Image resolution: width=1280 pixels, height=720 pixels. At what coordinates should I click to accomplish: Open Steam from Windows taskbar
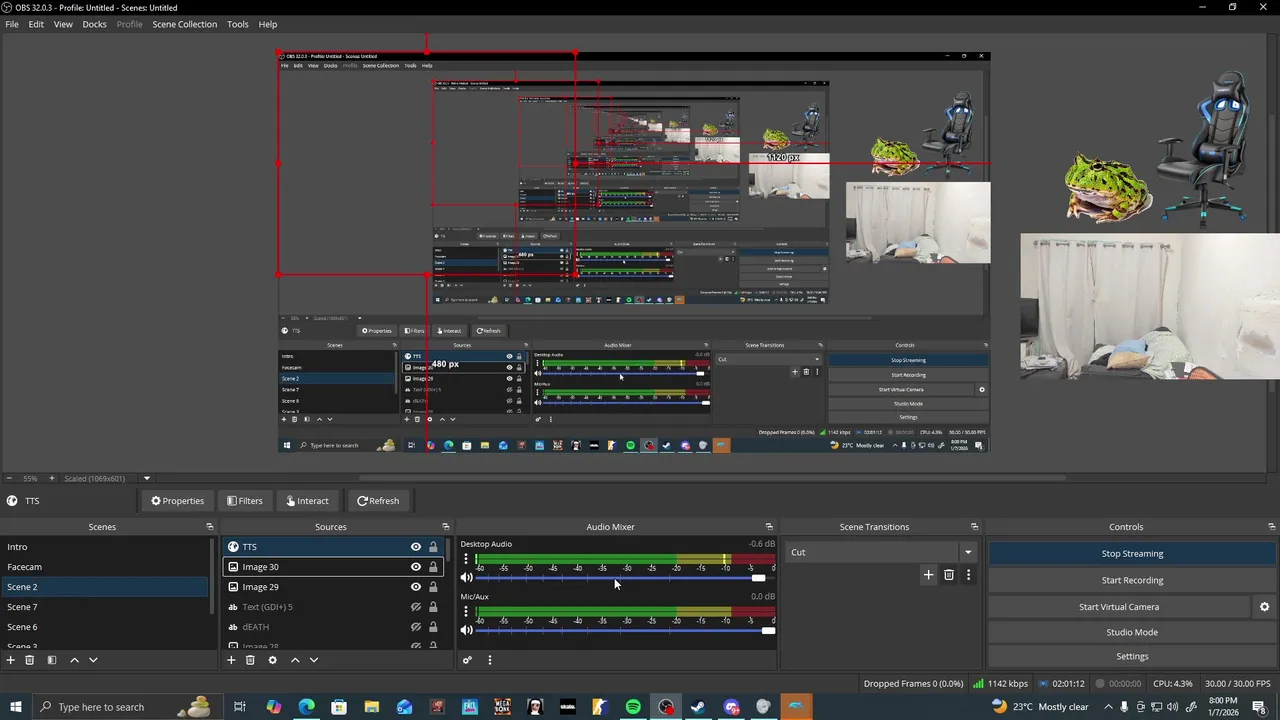click(x=698, y=707)
